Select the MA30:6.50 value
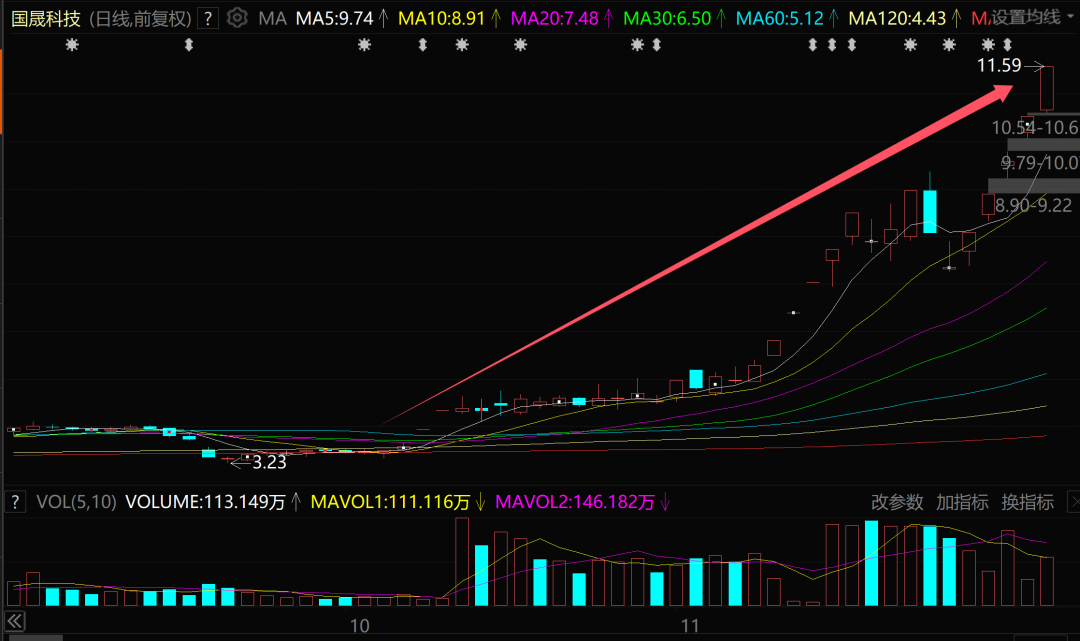Viewport: 1080px width, 641px height. coord(667,19)
